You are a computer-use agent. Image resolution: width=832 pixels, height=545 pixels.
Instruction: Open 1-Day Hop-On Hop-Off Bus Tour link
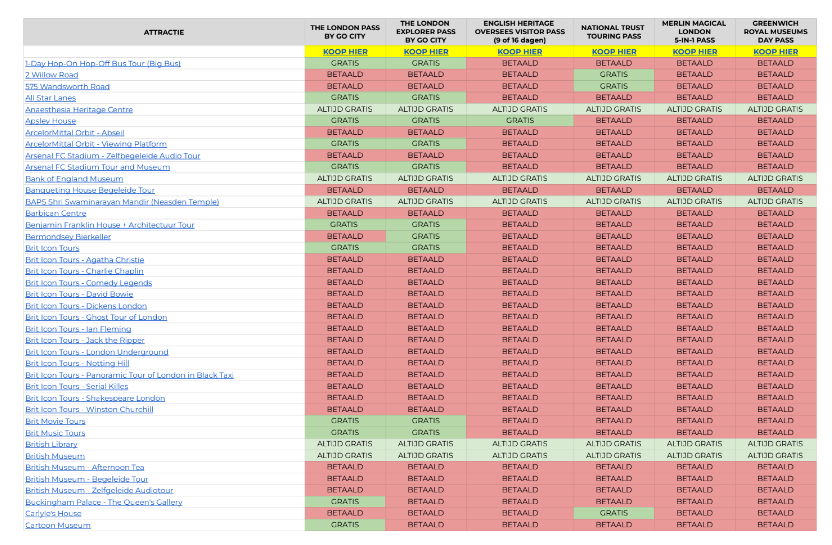[103, 63]
